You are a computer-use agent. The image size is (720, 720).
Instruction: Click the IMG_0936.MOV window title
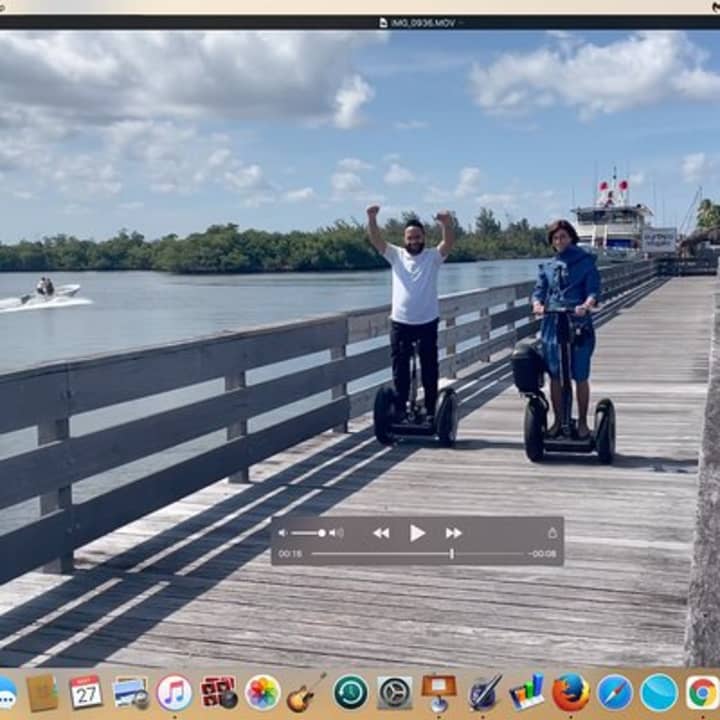(x=417, y=22)
